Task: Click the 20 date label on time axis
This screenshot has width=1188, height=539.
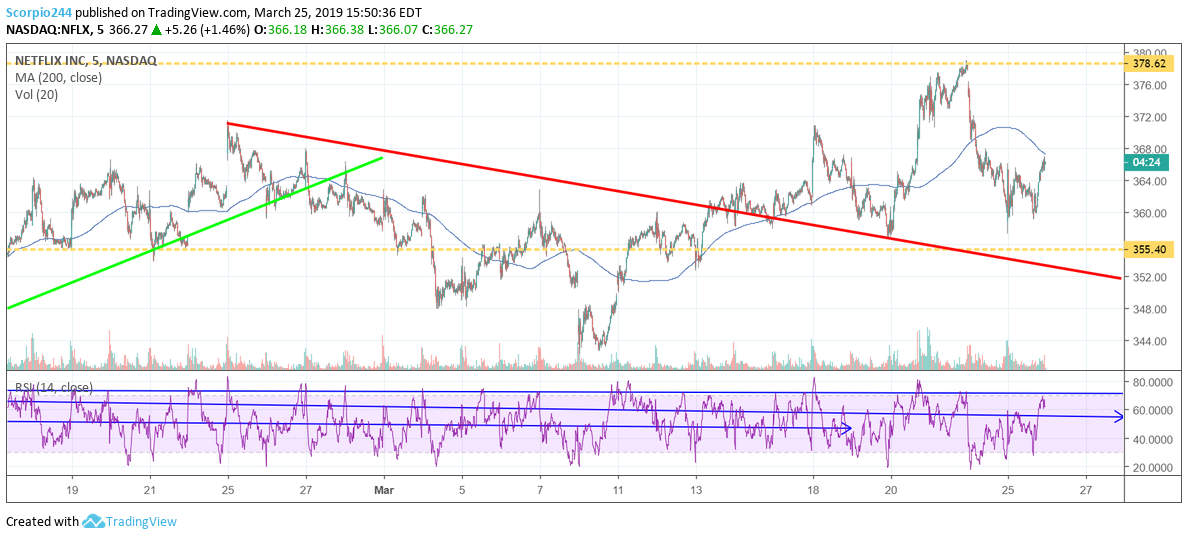Action: 891,489
